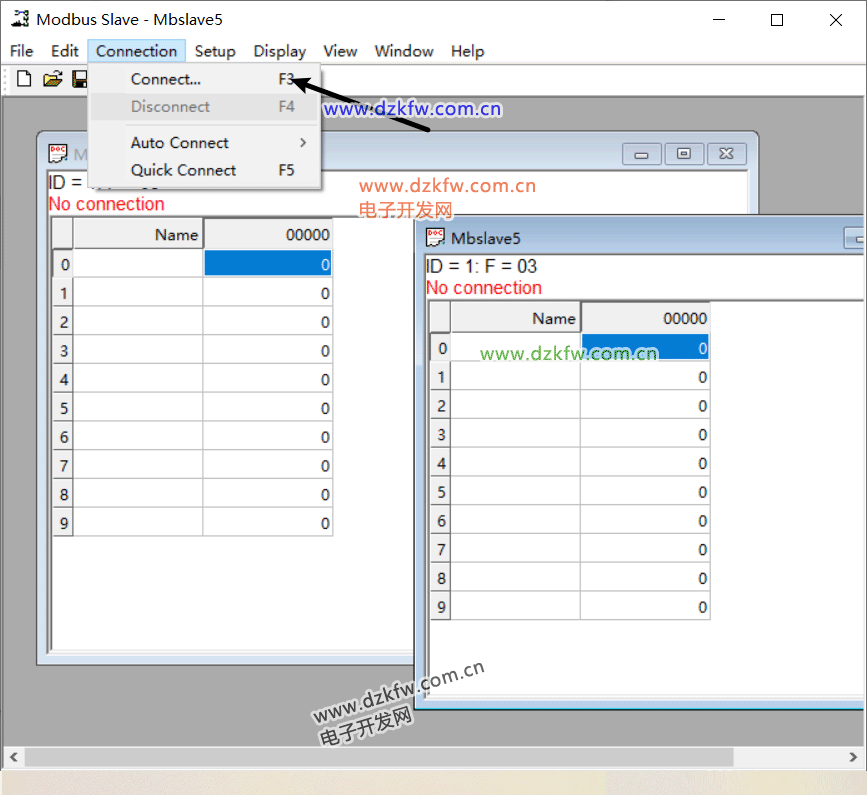Click the New document toolbar icon

(25, 79)
